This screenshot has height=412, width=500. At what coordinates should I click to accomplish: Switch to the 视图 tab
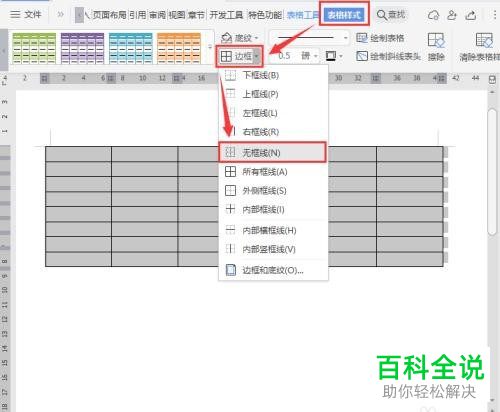(x=177, y=15)
